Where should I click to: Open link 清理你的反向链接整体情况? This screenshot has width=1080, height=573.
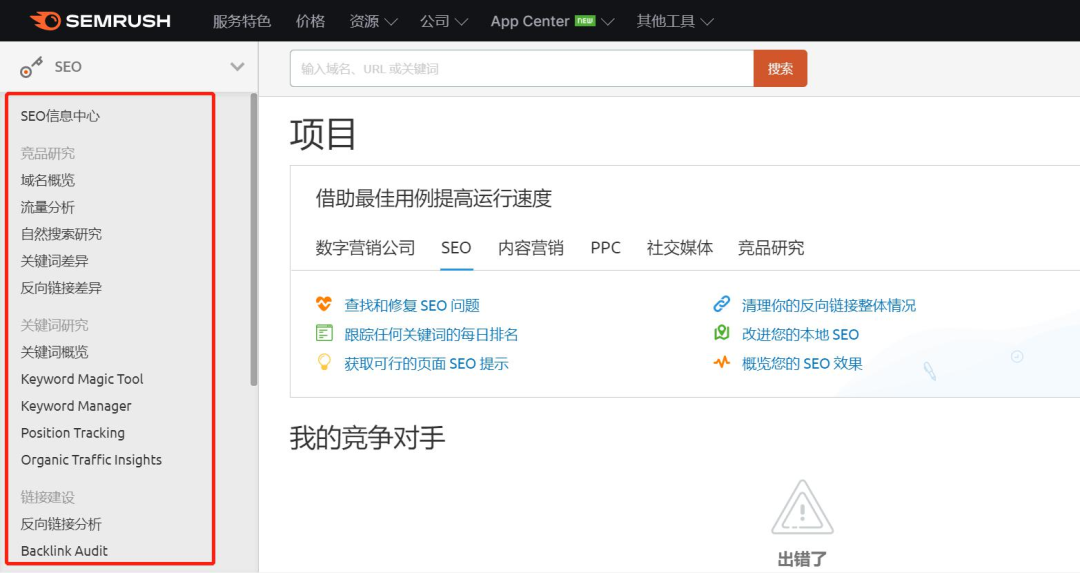(x=829, y=305)
